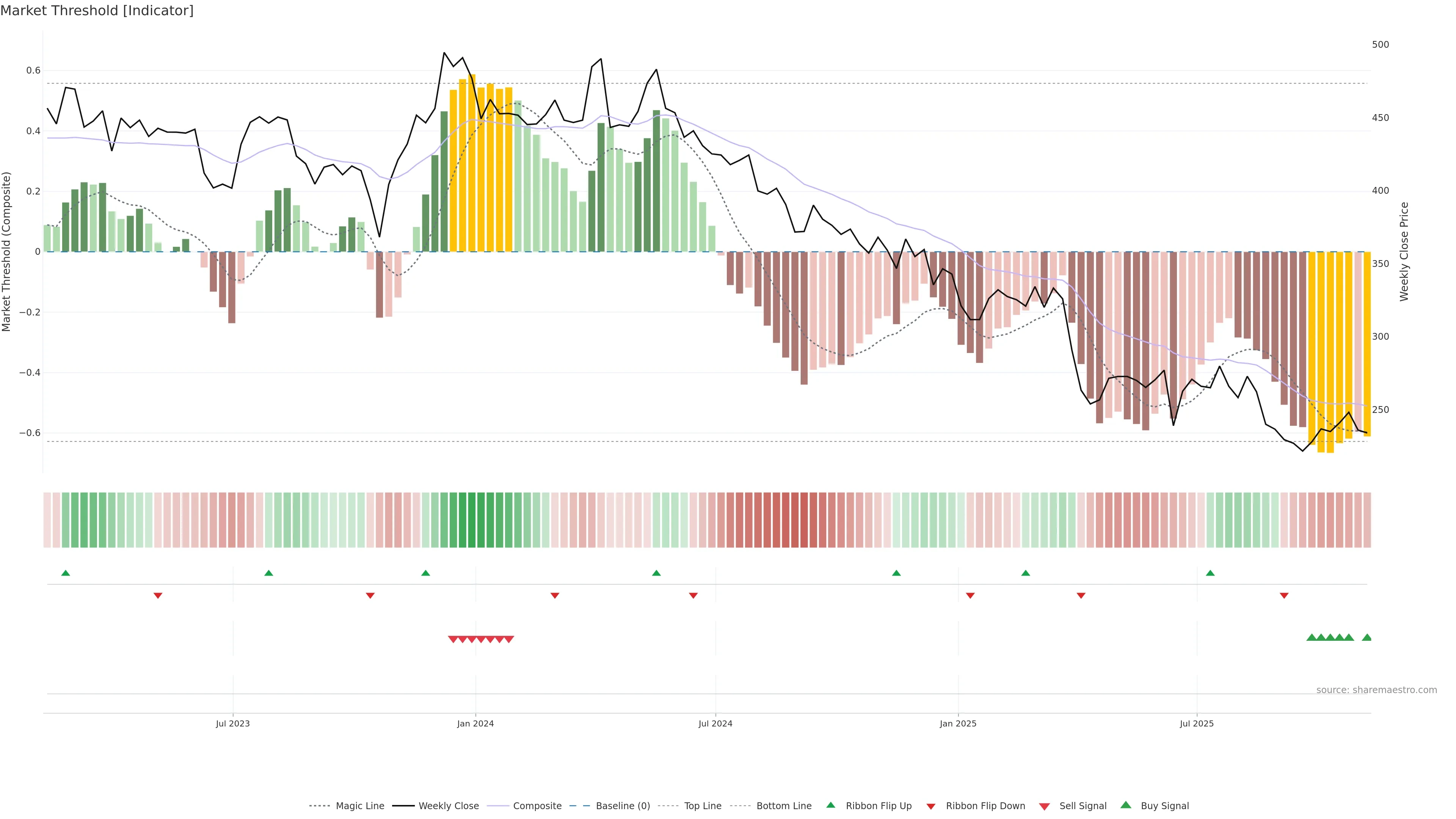Click first red ribbon flip down marker

pos(158,596)
